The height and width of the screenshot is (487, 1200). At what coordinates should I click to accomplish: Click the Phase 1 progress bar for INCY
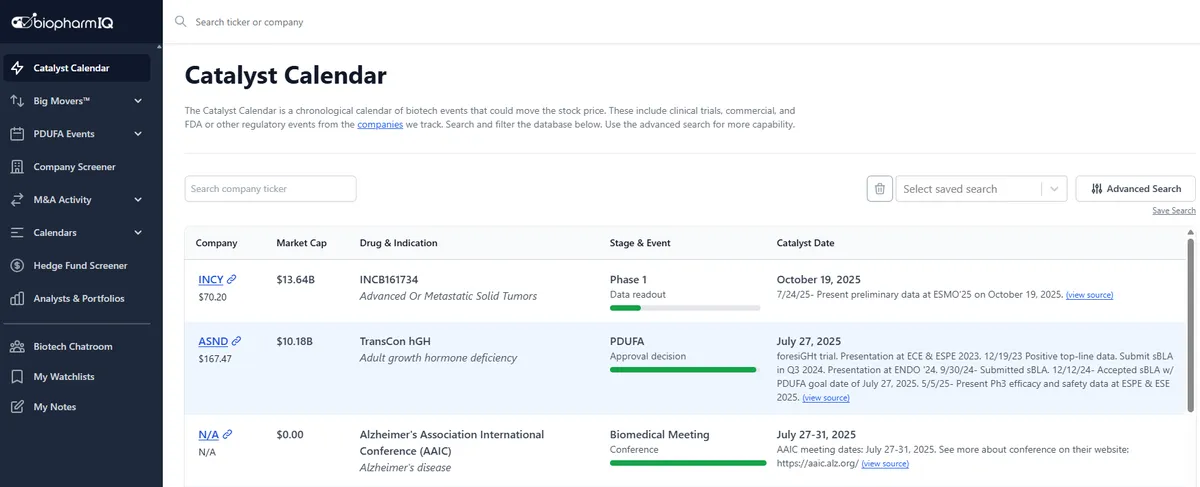[684, 308]
